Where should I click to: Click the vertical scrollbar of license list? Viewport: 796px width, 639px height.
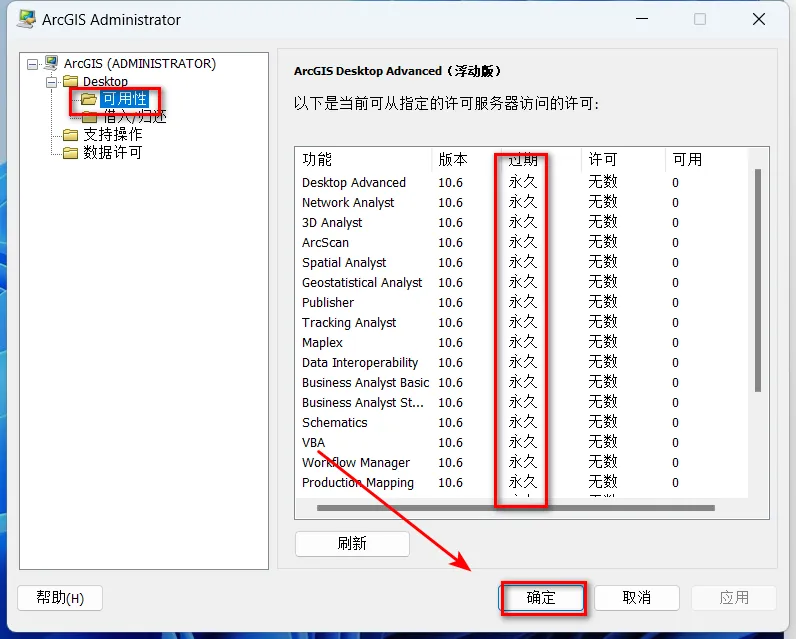point(758,280)
